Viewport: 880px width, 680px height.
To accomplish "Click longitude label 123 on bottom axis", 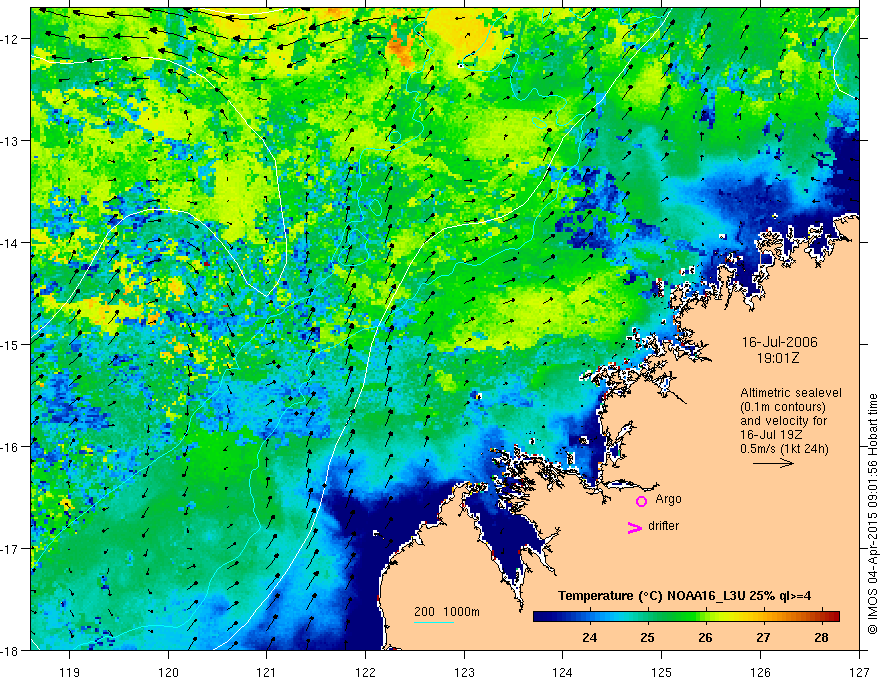I will pos(464,672).
